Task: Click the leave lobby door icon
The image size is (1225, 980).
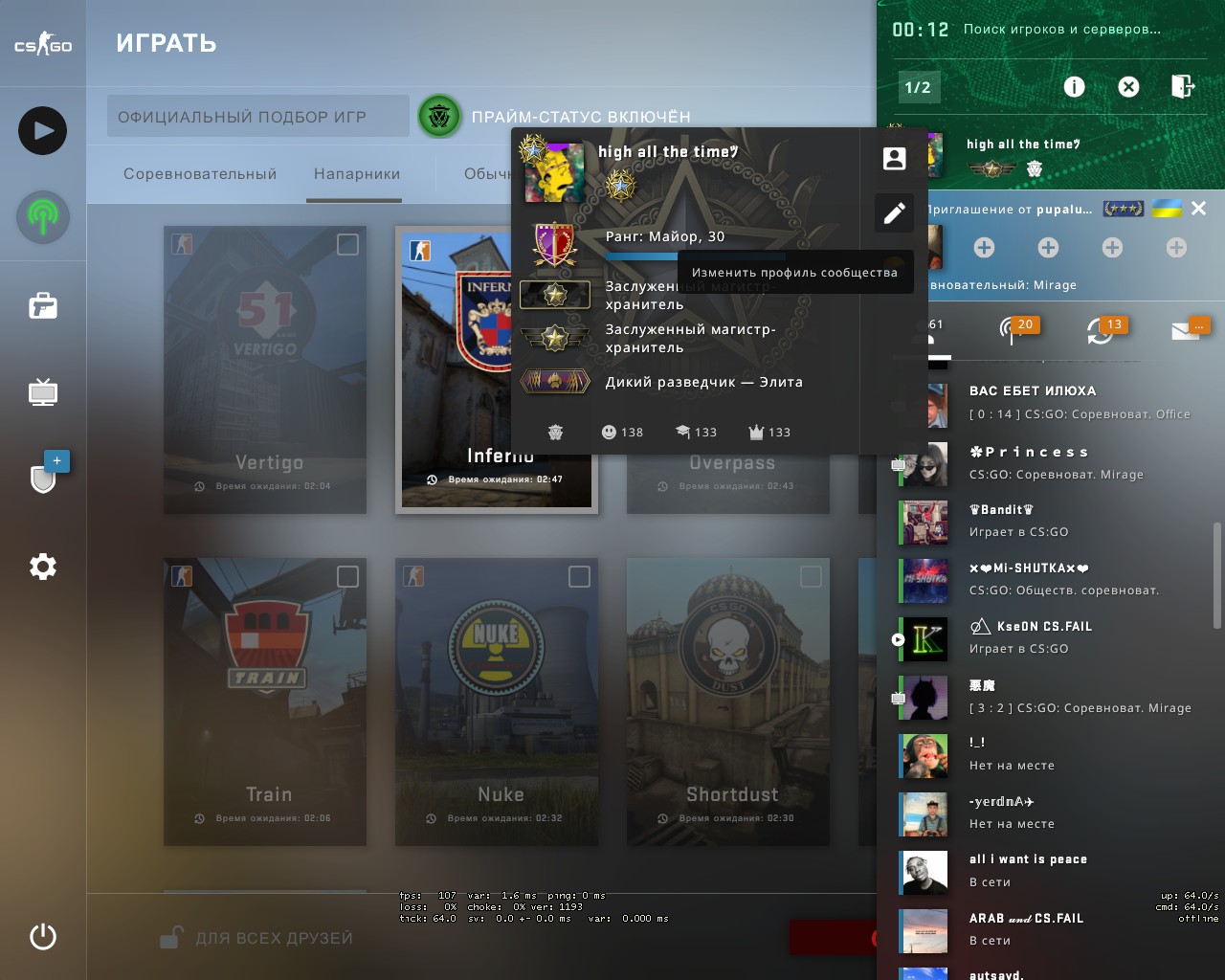Action: [x=1183, y=87]
